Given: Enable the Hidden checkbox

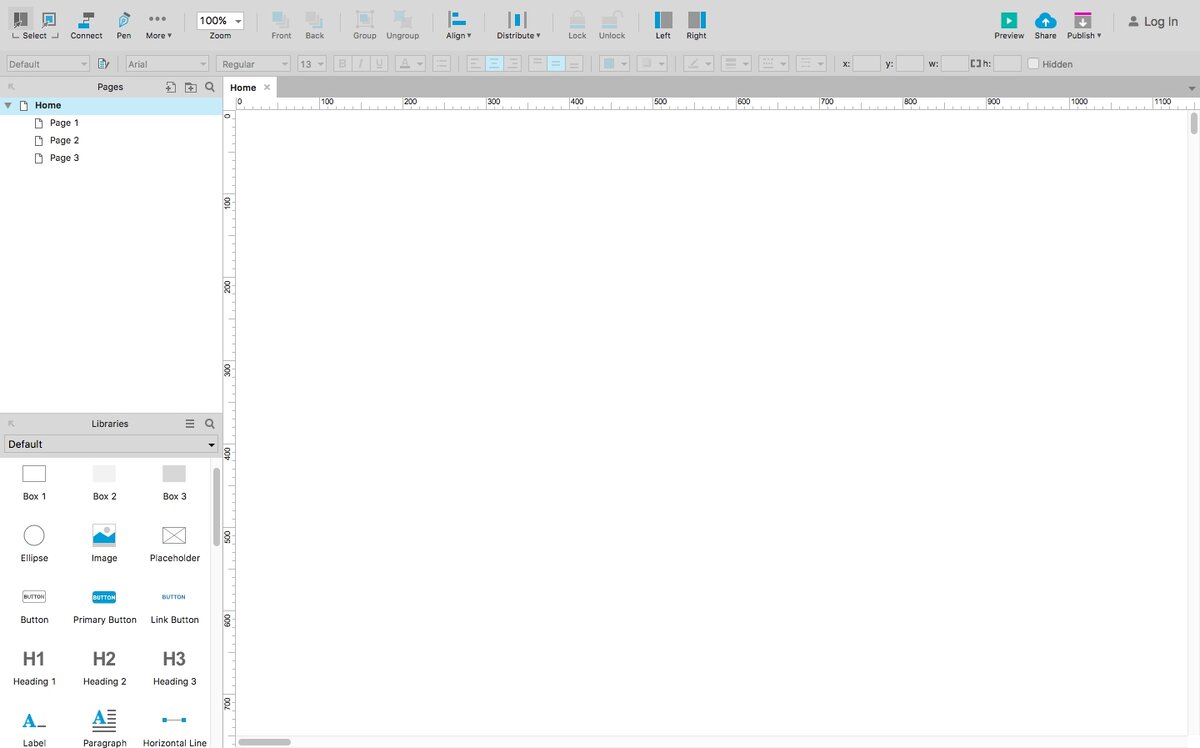Looking at the screenshot, I should 1033,64.
